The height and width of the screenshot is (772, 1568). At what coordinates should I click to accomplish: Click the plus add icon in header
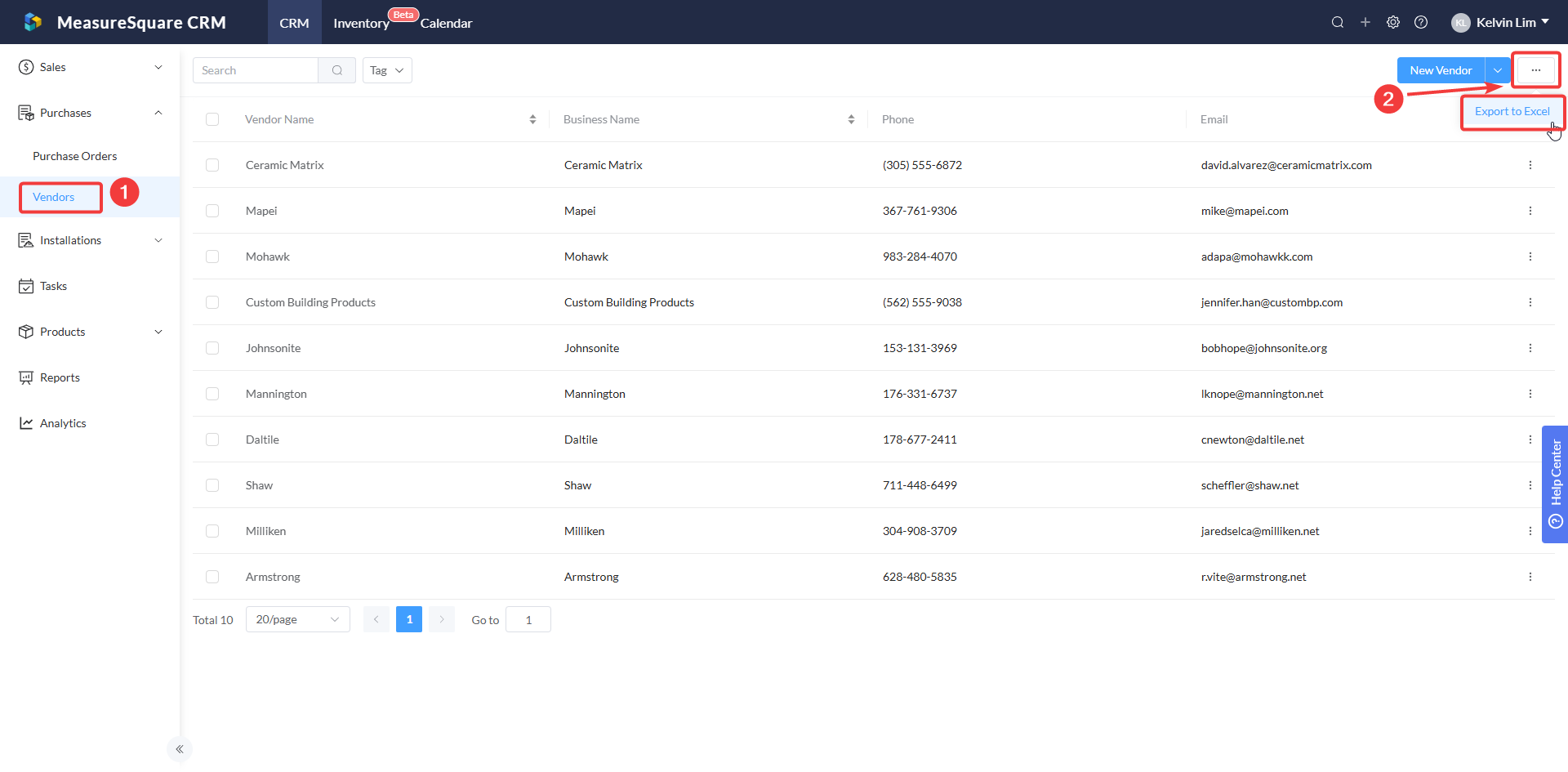1365,22
